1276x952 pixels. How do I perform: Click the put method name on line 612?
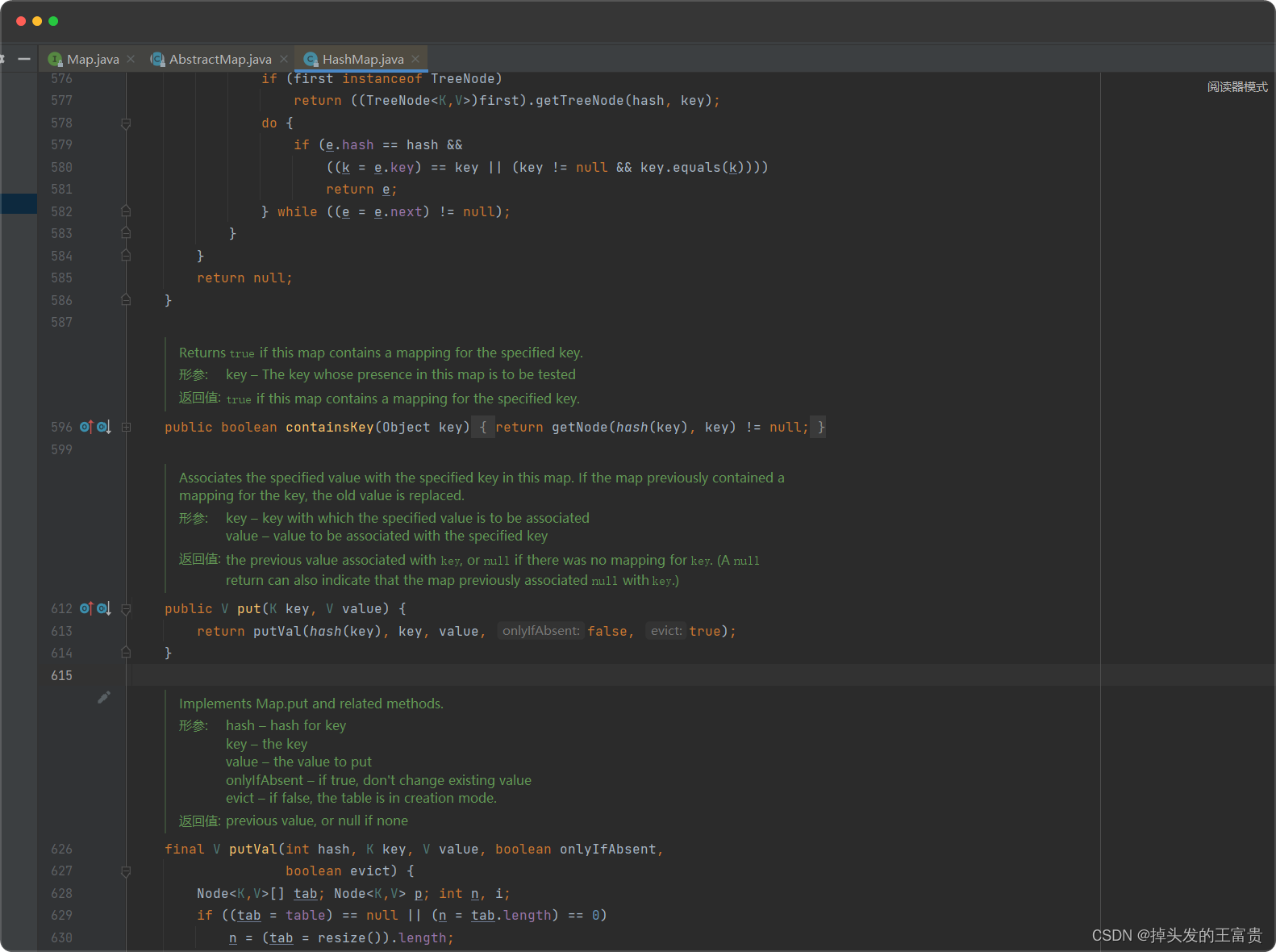click(249, 608)
